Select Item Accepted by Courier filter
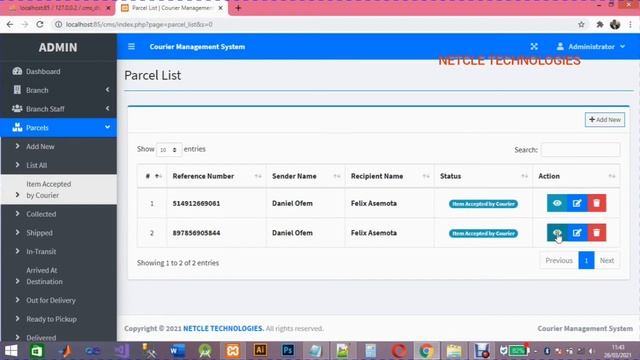Viewport: 640px width, 360px height. pyautogui.click(x=59, y=190)
